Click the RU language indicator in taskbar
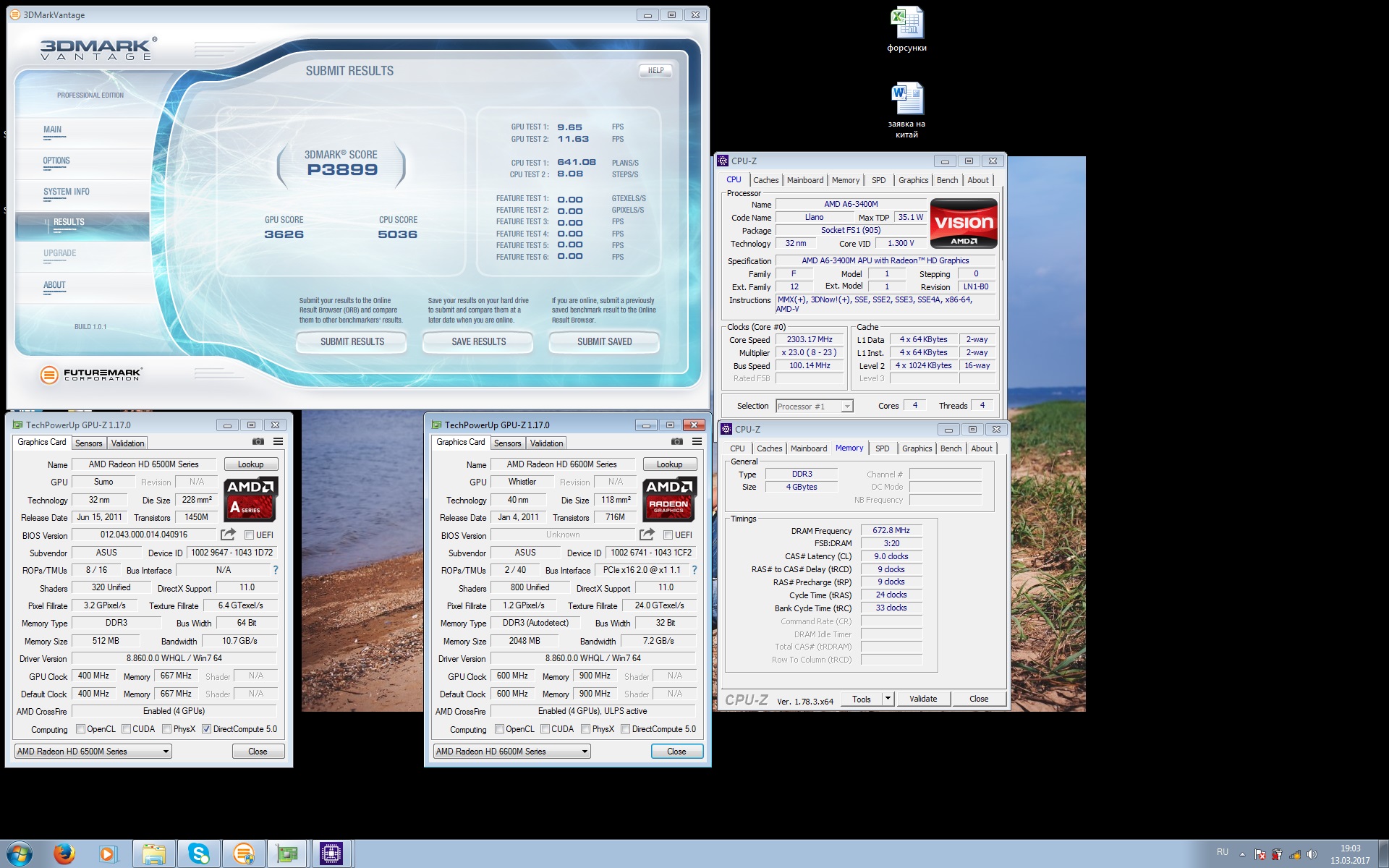Viewport: 1389px width, 868px height. click(1222, 852)
